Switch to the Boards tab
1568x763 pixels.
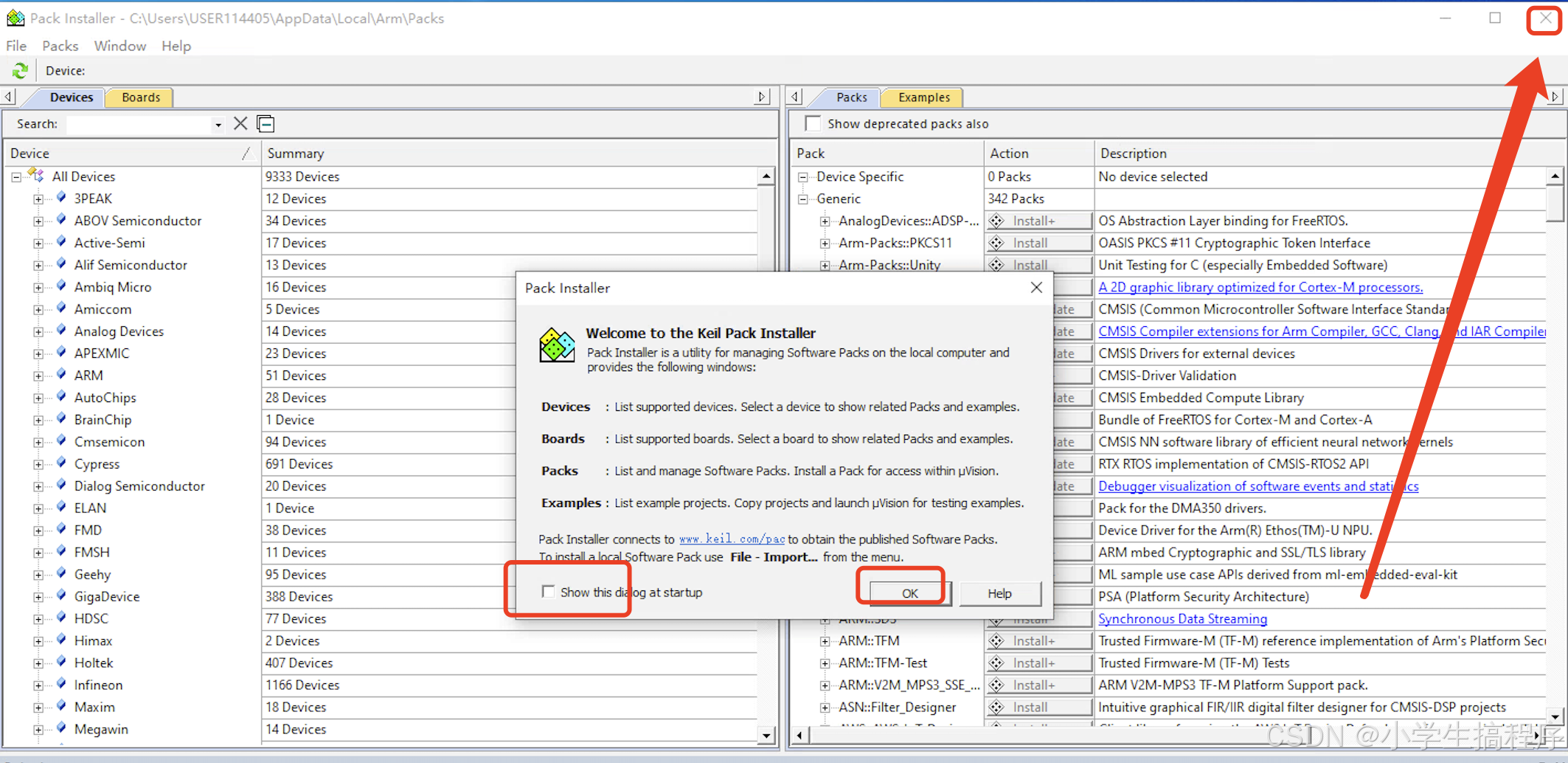(140, 97)
